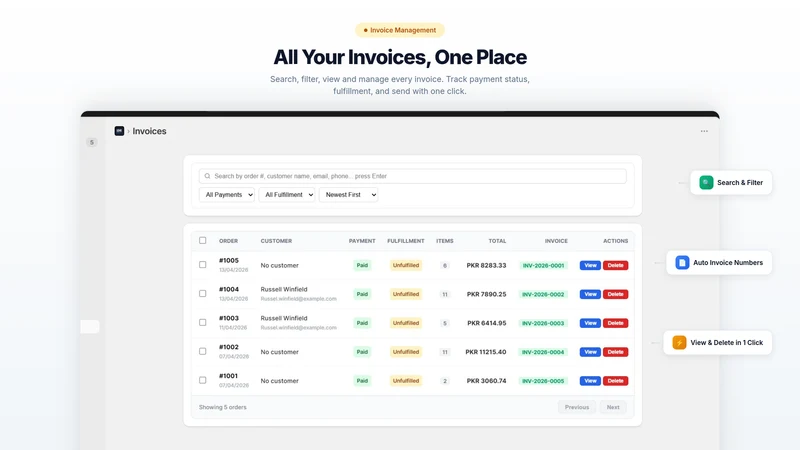The image size is (800, 450).
Task: View invoice for order #1003
Action: coord(590,323)
